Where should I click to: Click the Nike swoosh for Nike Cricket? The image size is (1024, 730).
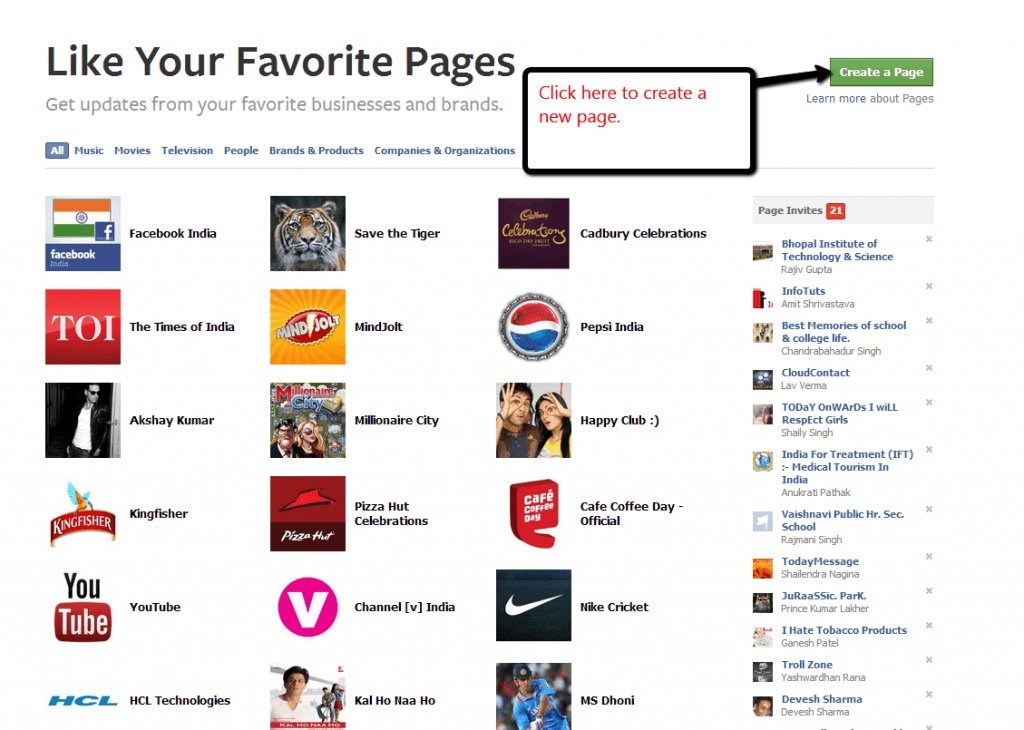(x=533, y=606)
